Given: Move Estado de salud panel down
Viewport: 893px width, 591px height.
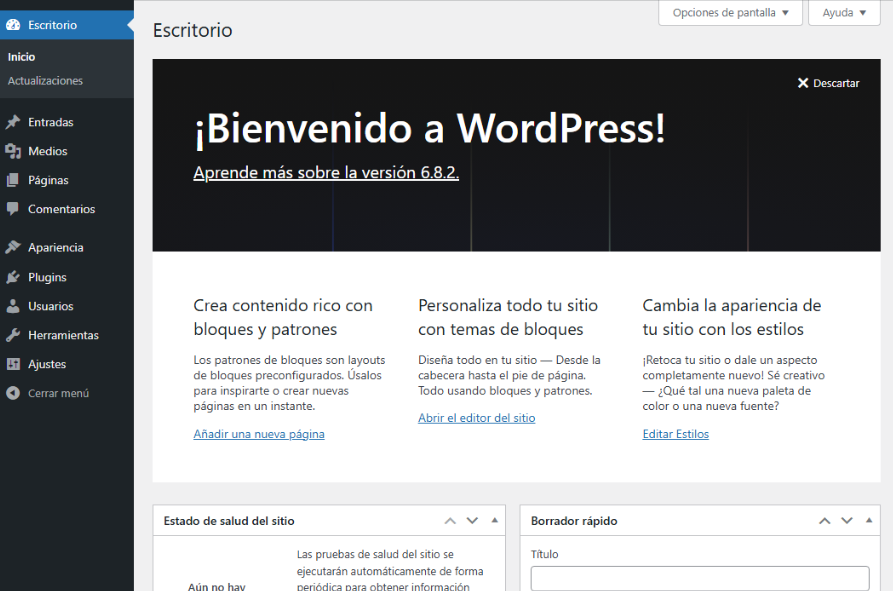Looking at the screenshot, I should coord(472,521).
